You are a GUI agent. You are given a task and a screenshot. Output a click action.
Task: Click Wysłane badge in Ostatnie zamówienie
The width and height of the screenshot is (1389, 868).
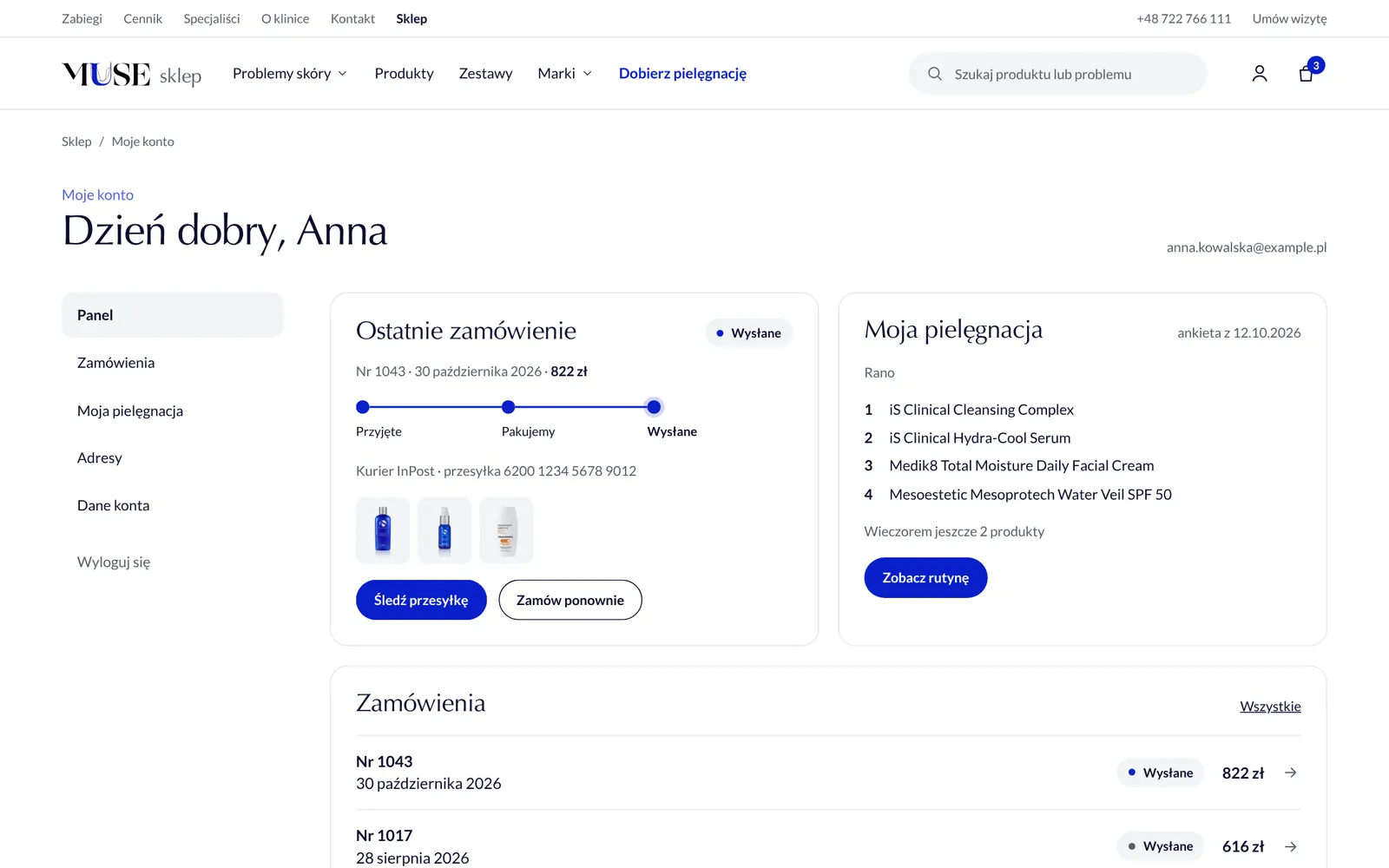(749, 333)
